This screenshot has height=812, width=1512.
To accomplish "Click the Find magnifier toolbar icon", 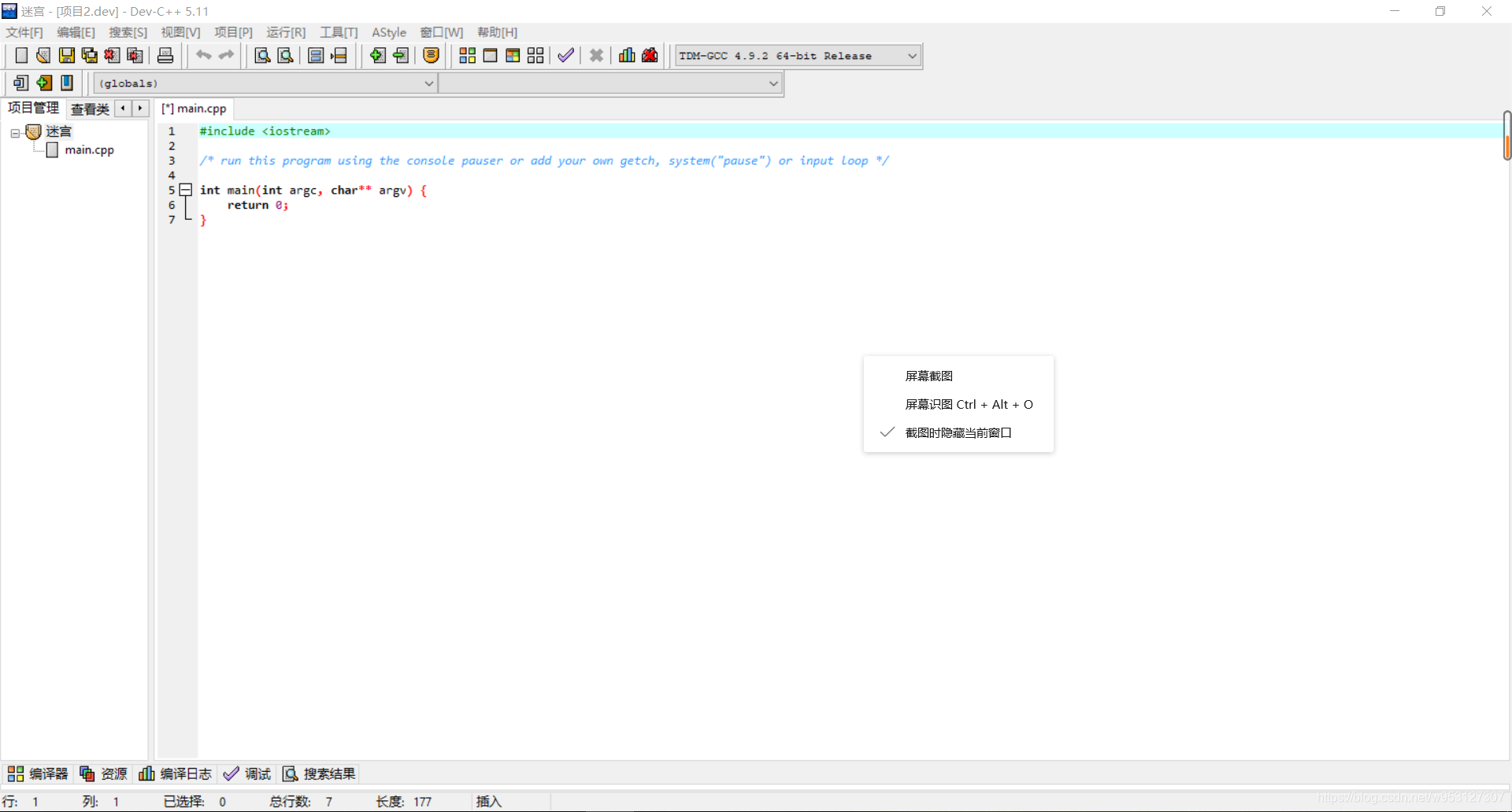I will click(262, 55).
